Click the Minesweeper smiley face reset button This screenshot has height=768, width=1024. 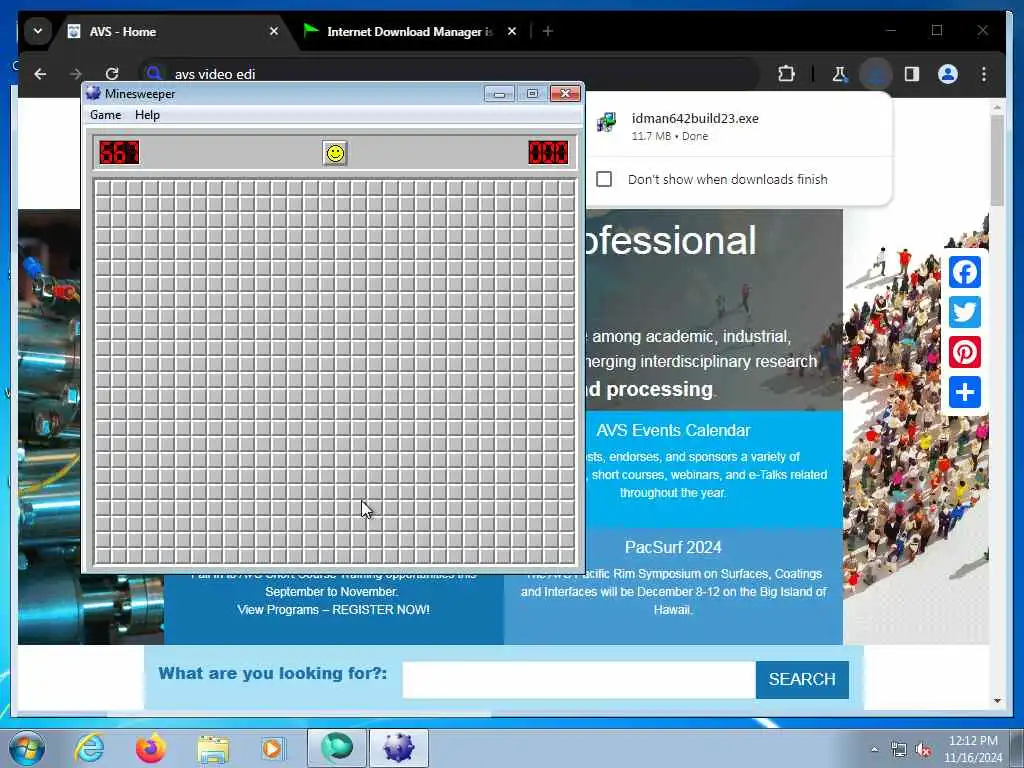point(335,153)
